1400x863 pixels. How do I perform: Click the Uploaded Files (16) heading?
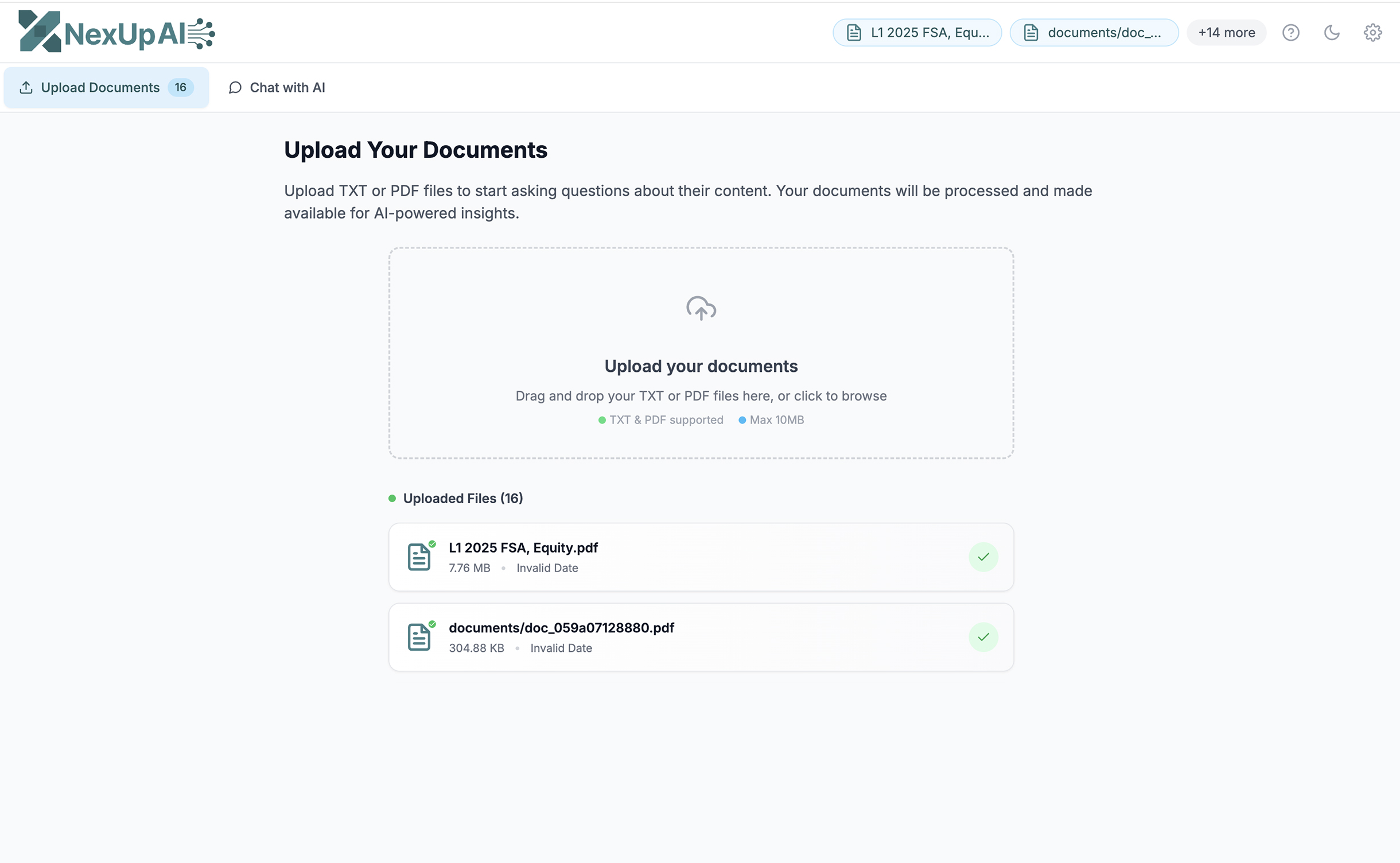pos(462,498)
